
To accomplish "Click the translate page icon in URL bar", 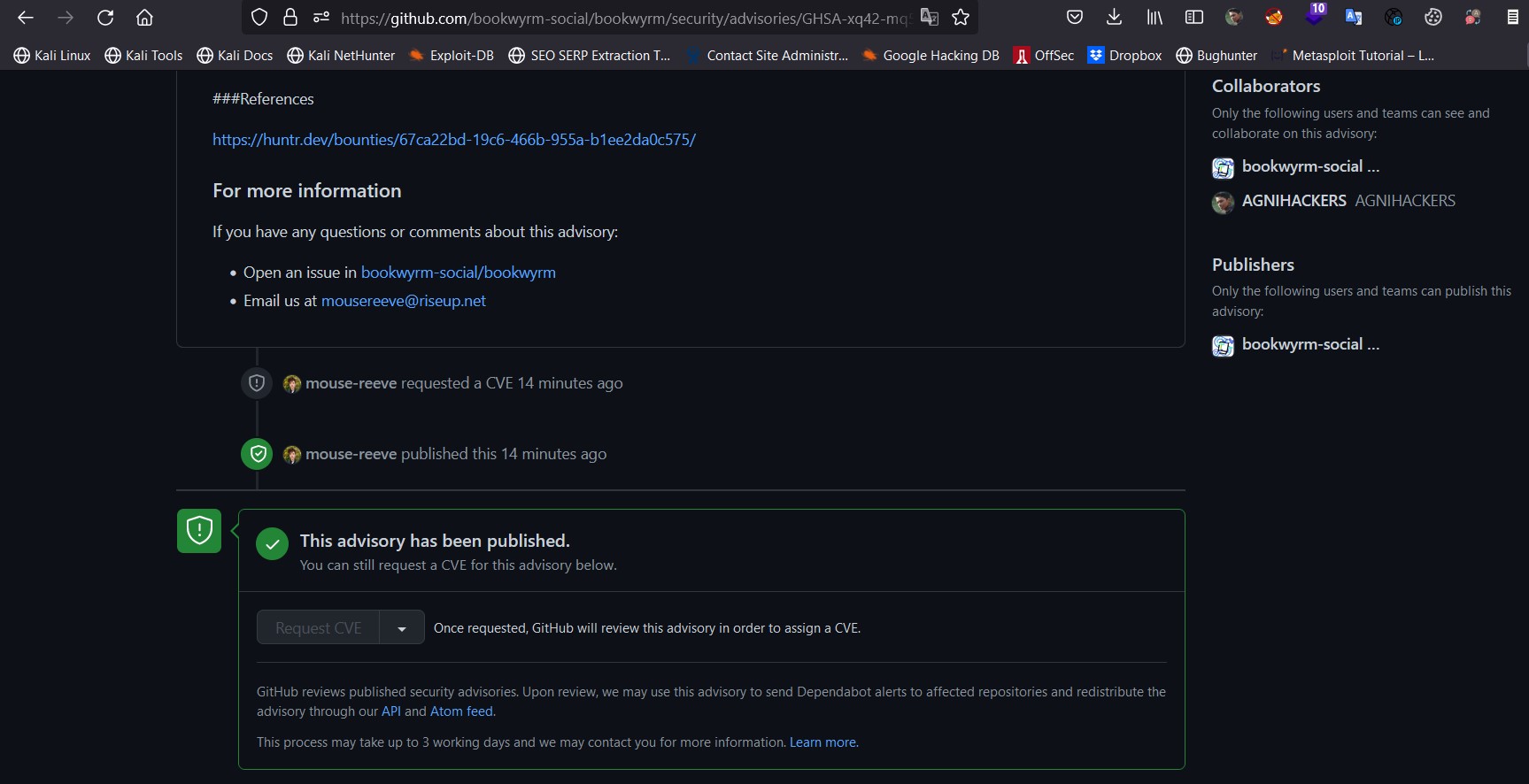I will (x=929, y=17).
